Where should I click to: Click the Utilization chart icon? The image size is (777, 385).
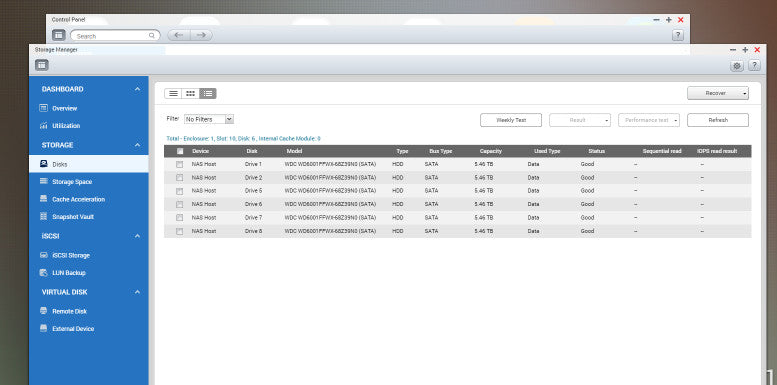44,126
